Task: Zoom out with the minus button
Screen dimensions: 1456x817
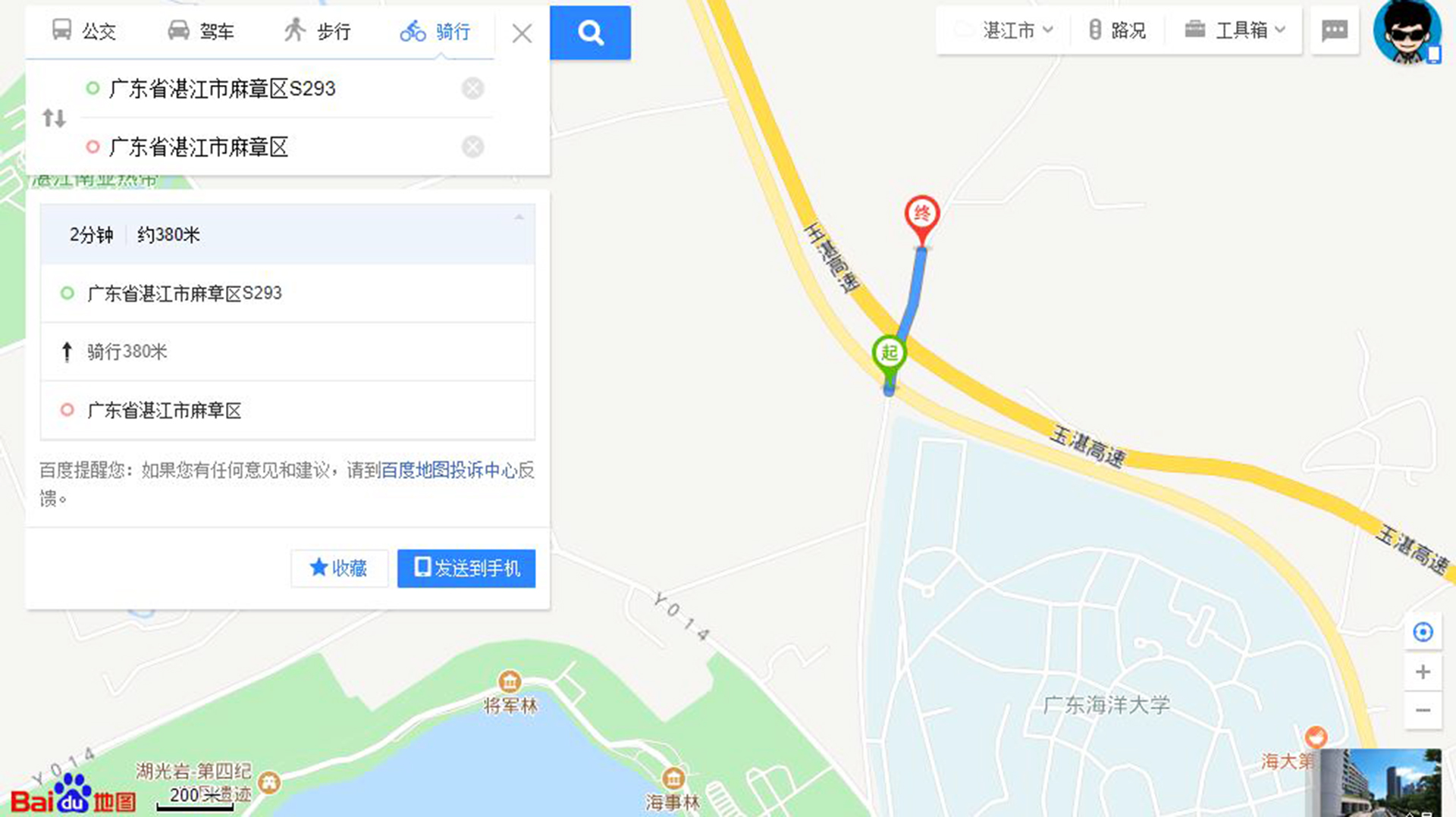Action: coord(1423,711)
